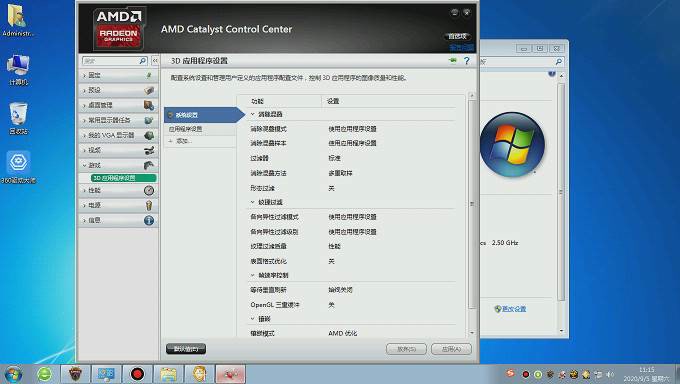Collapse the 纹理过滤 settings group

point(253,202)
